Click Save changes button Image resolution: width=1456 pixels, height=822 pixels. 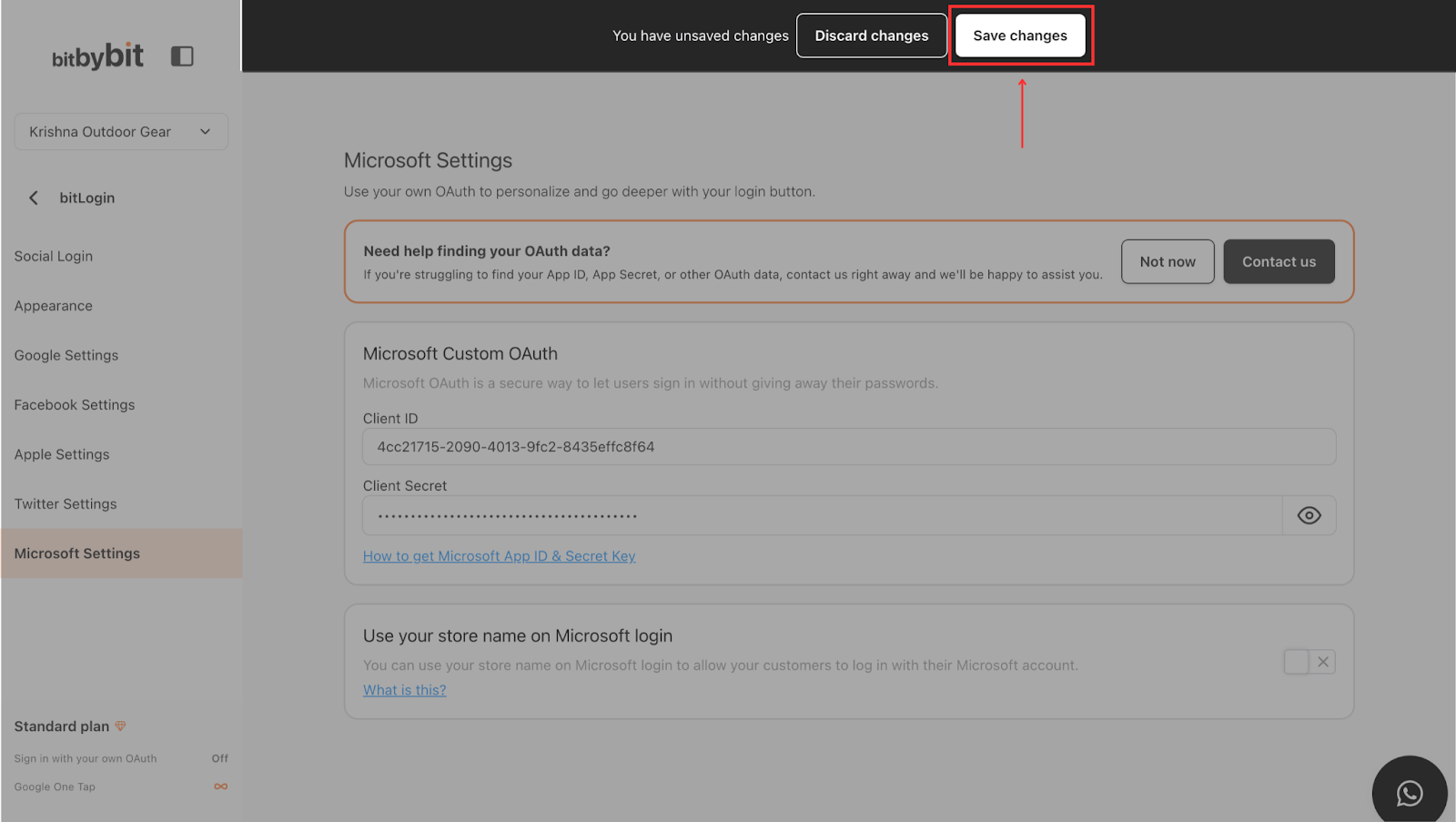(1020, 36)
